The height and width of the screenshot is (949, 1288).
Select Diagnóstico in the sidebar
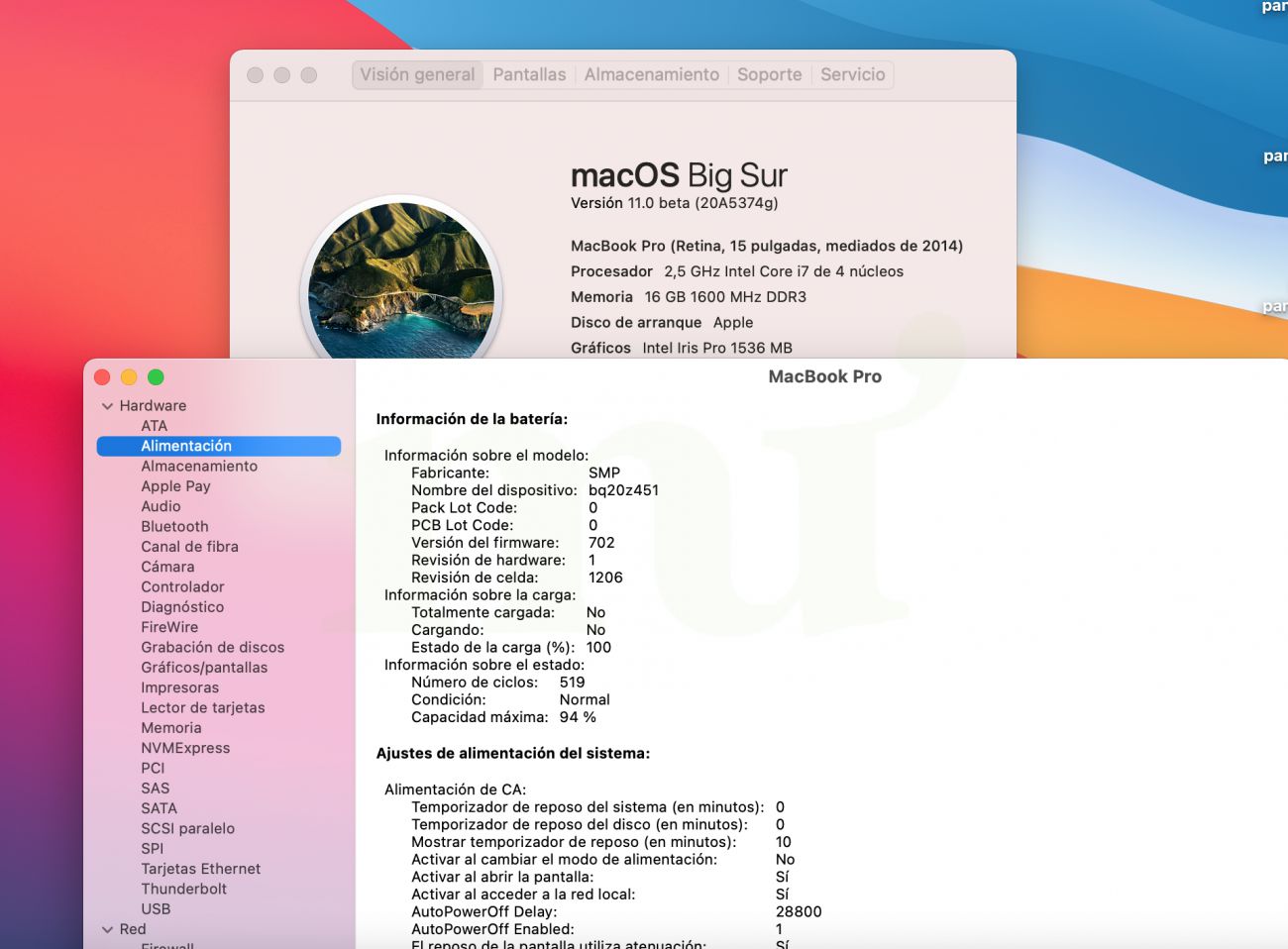182,607
